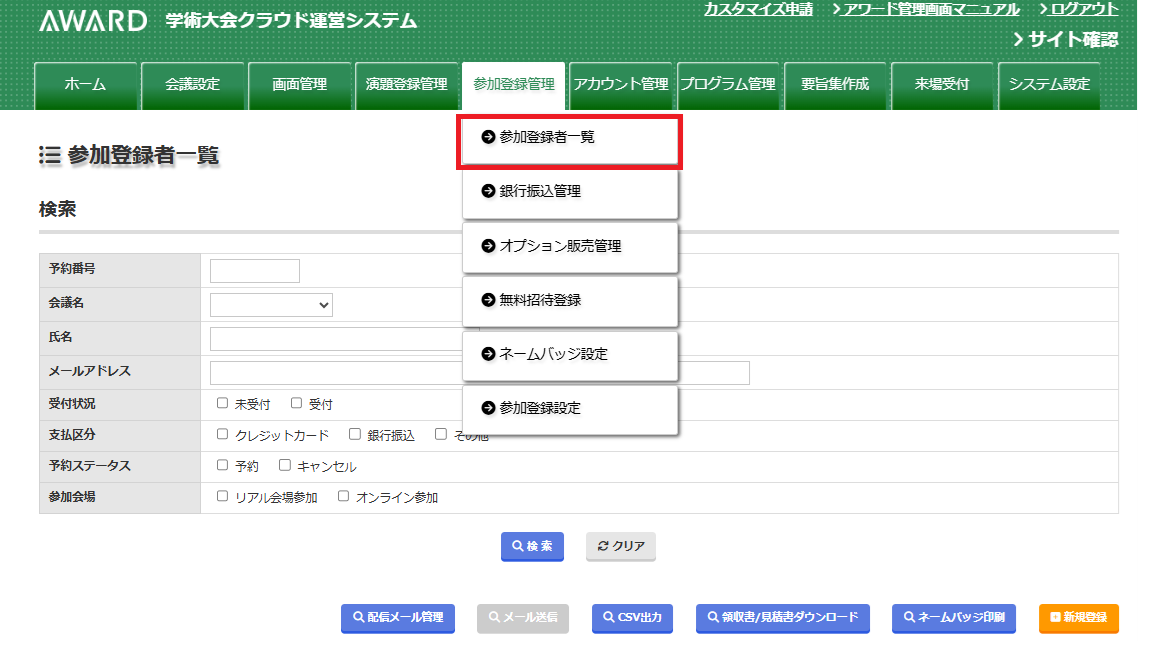Check the 未受付 checkbox
This screenshot has width=1152, height=648.
[223, 404]
